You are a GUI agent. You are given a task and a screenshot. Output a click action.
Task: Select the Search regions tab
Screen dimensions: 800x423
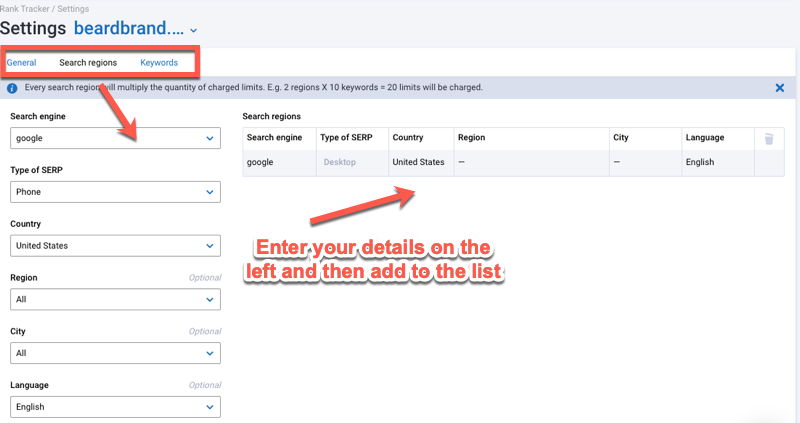click(88, 63)
